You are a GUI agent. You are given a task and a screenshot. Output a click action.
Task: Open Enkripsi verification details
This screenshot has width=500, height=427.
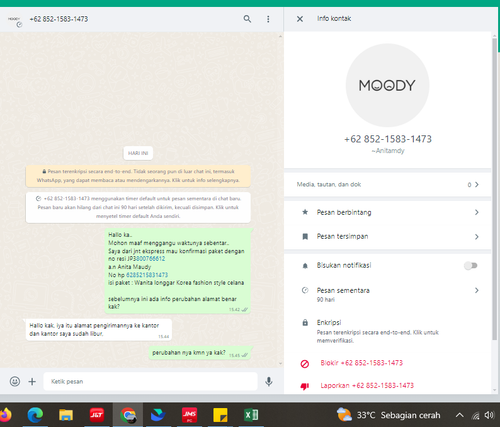pyautogui.click(x=387, y=331)
